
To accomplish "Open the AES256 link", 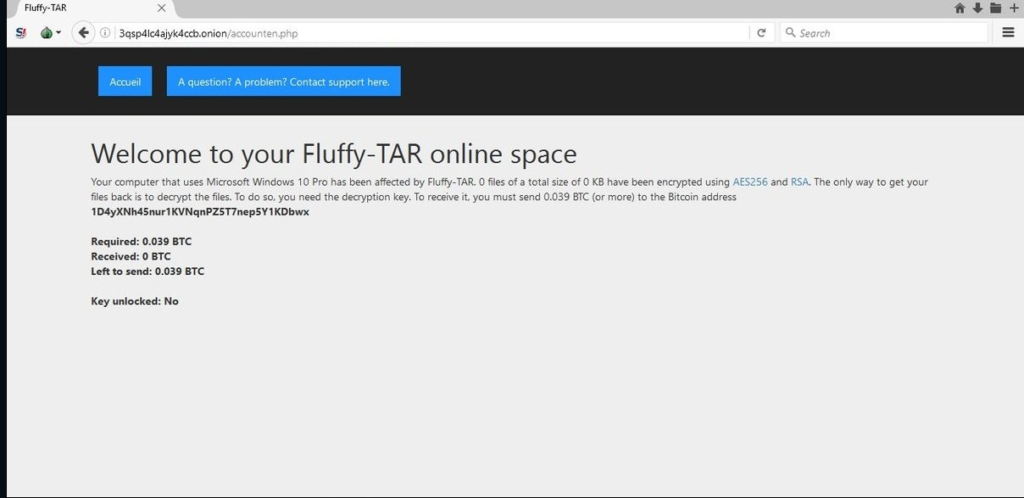I will [750, 182].
